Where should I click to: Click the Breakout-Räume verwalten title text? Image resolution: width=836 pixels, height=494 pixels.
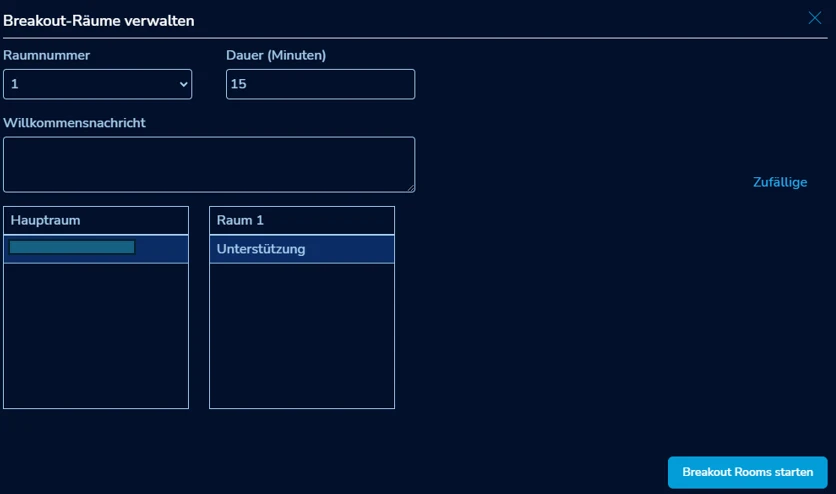click(99, 20)
